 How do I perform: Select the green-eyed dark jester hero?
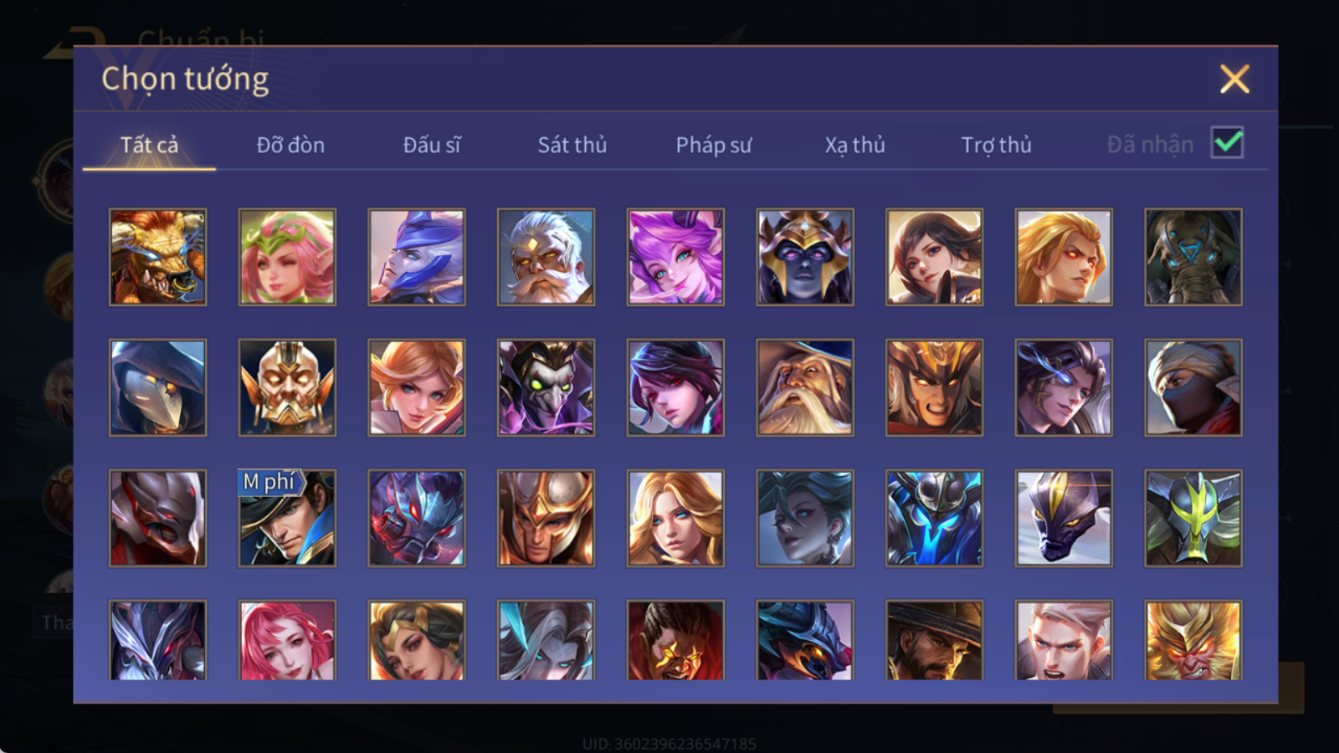(x=546, y=388)
